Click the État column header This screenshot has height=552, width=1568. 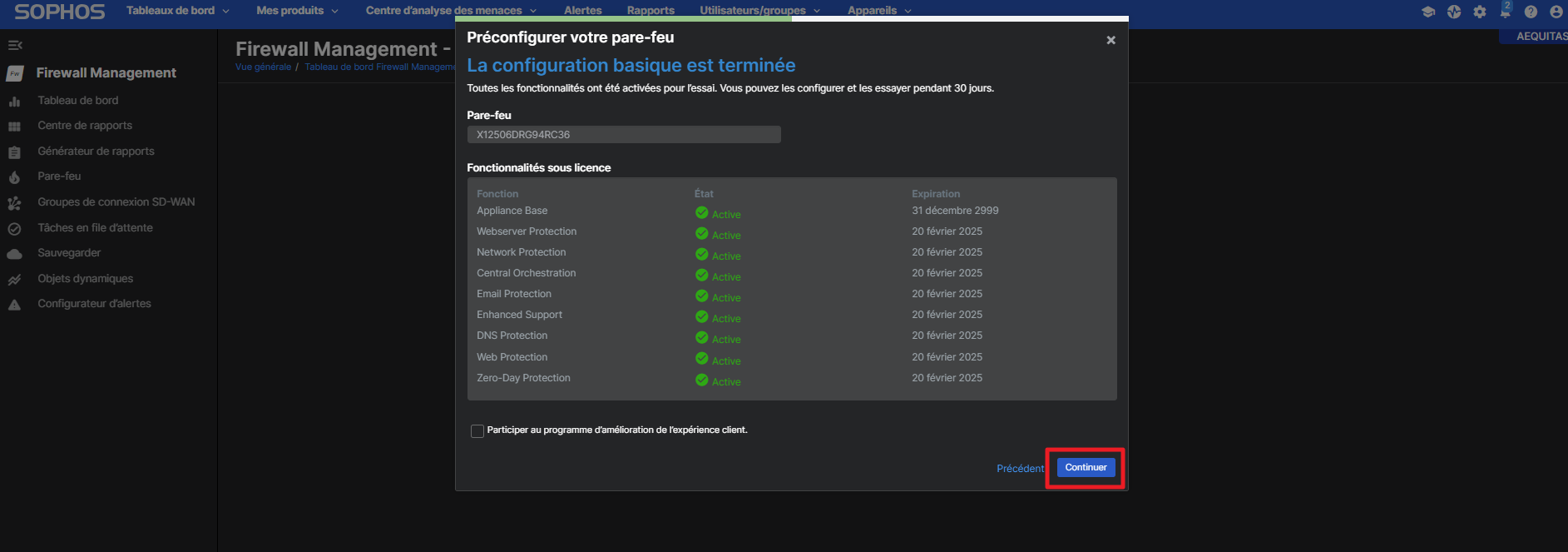[x=704, y=194]
